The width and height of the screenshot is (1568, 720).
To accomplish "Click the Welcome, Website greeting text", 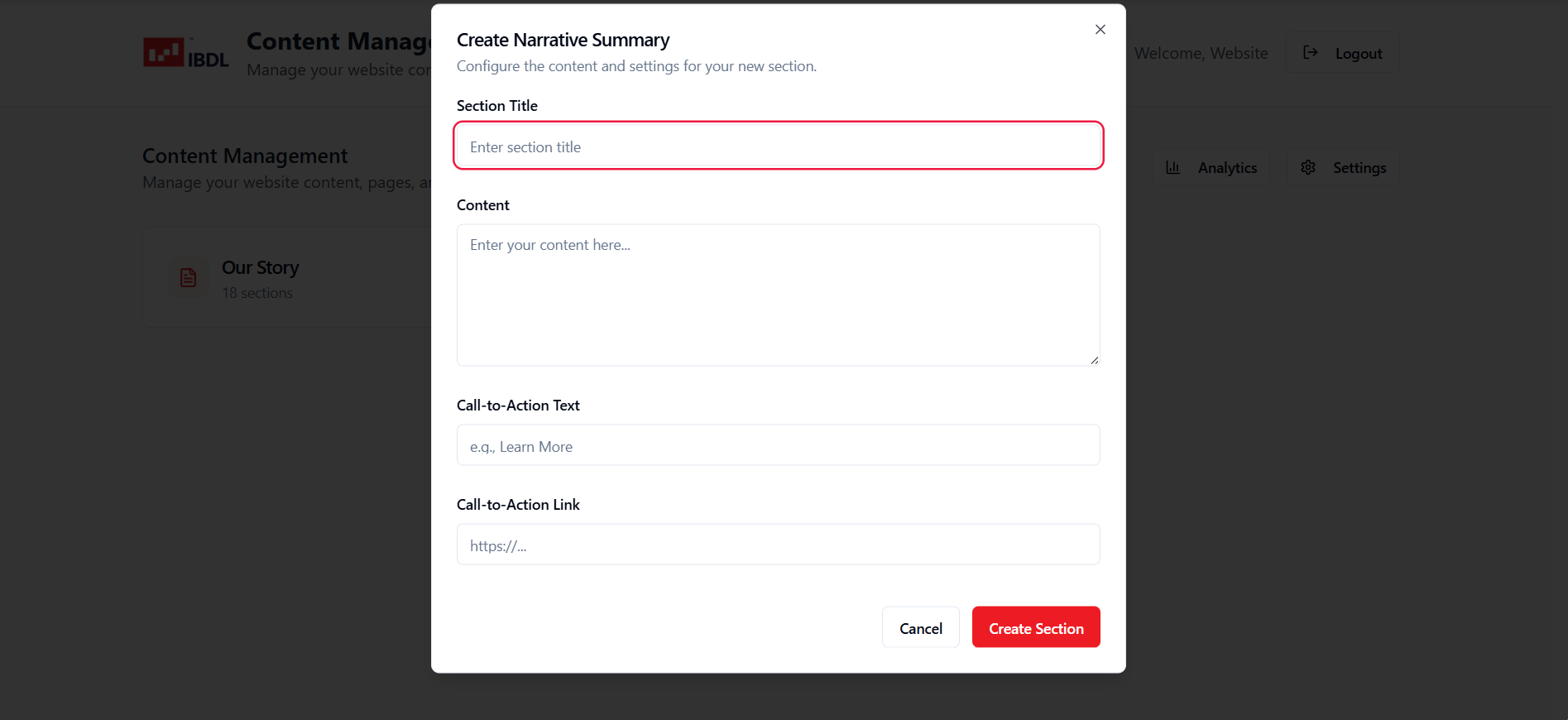I will 1201,54.
